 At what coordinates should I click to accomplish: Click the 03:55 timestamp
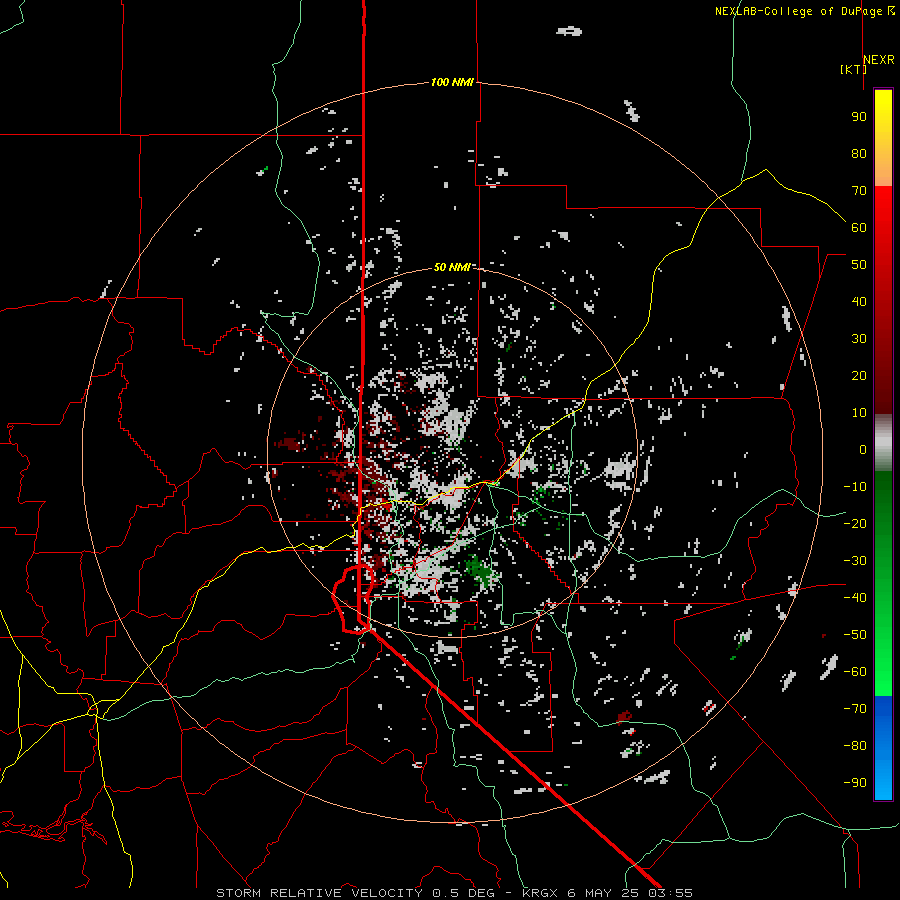click(670, 893)
